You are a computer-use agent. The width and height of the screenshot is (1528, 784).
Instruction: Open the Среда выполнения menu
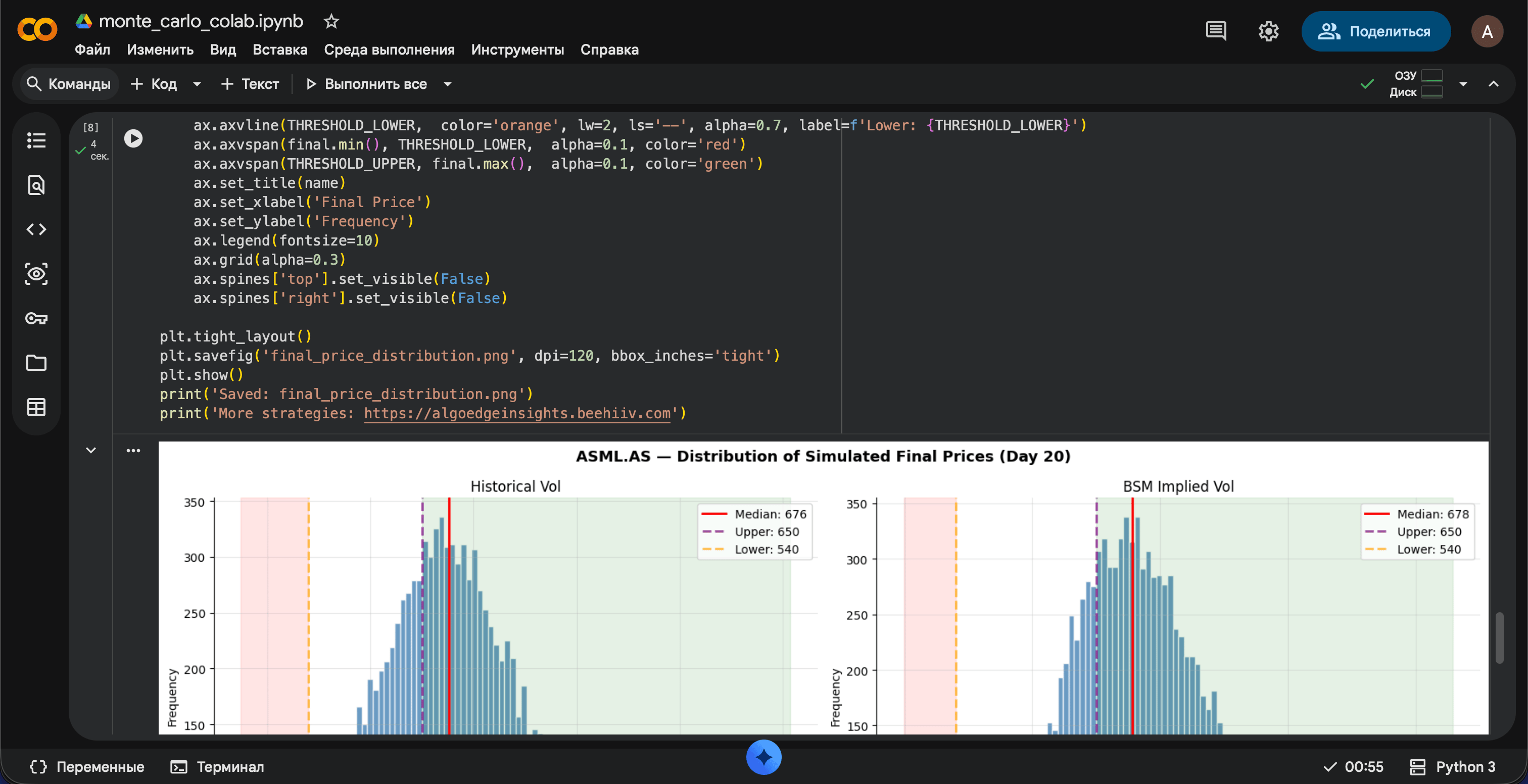389,50
